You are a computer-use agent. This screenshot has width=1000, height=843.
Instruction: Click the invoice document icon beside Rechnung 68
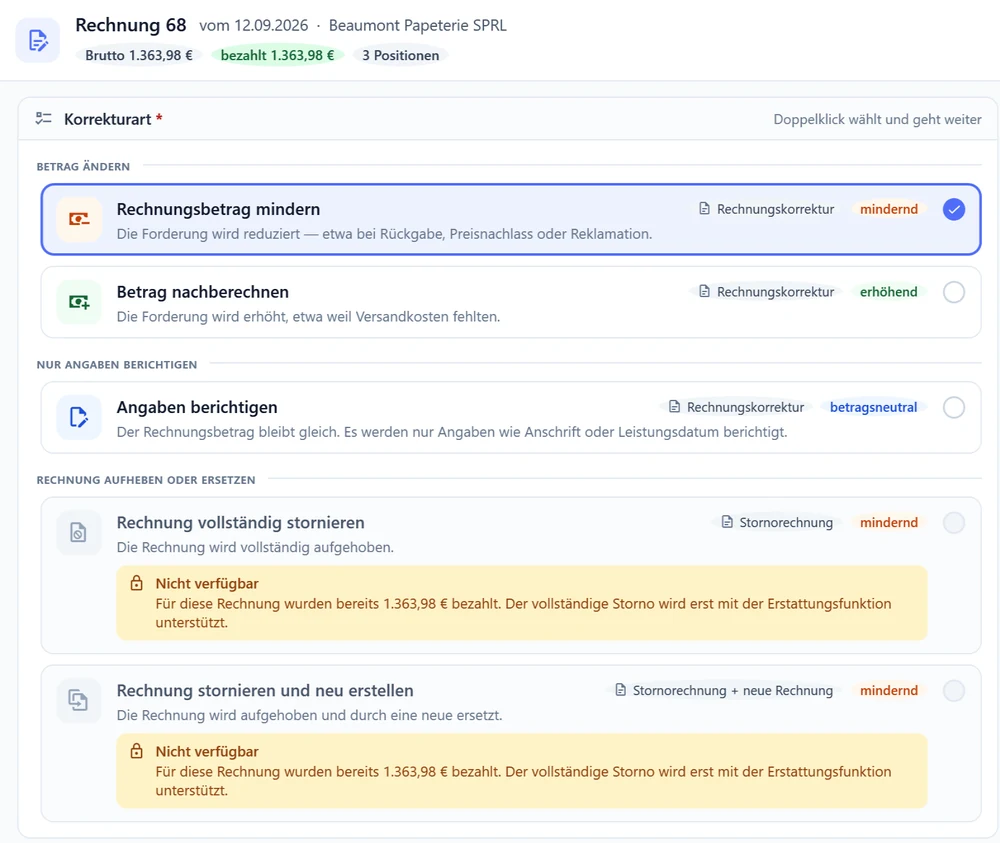(38, 40)
